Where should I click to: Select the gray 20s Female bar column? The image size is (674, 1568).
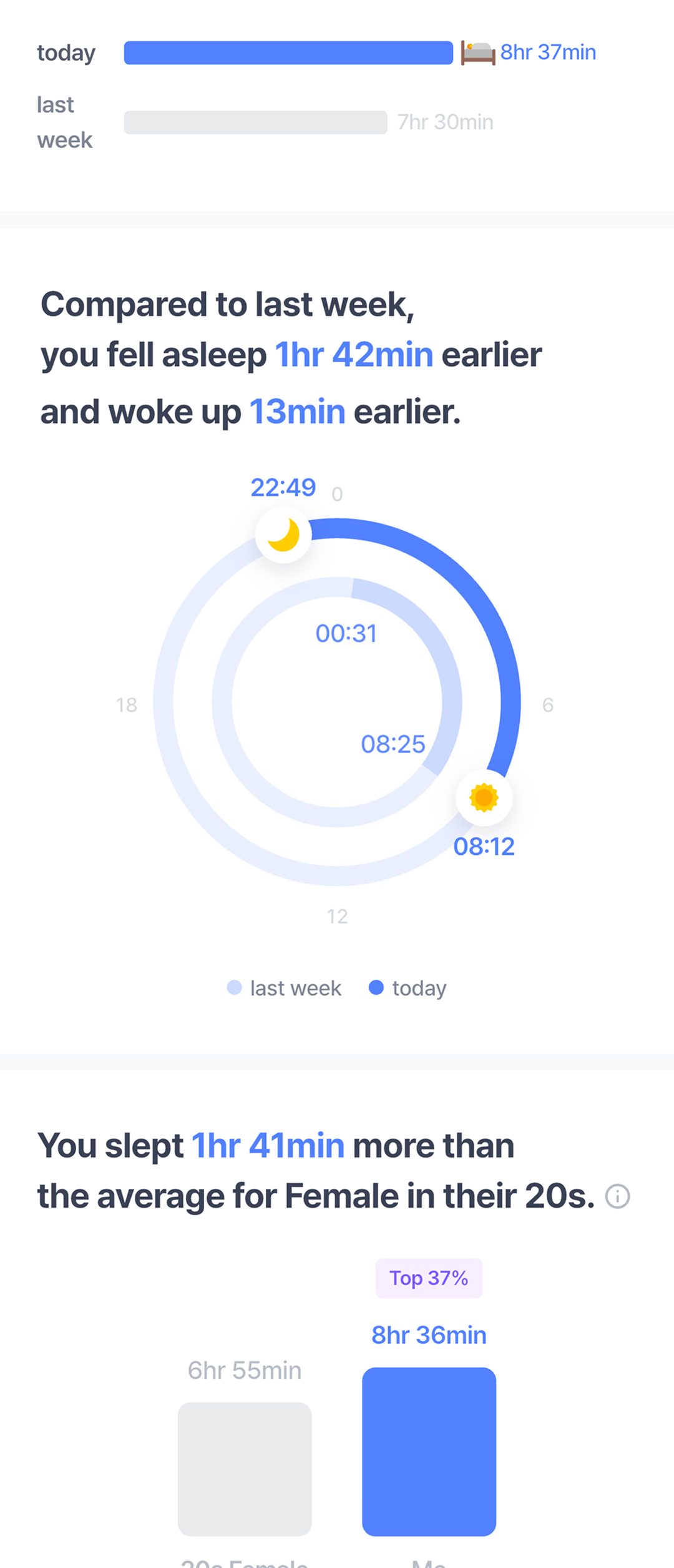coord(245,1469)
